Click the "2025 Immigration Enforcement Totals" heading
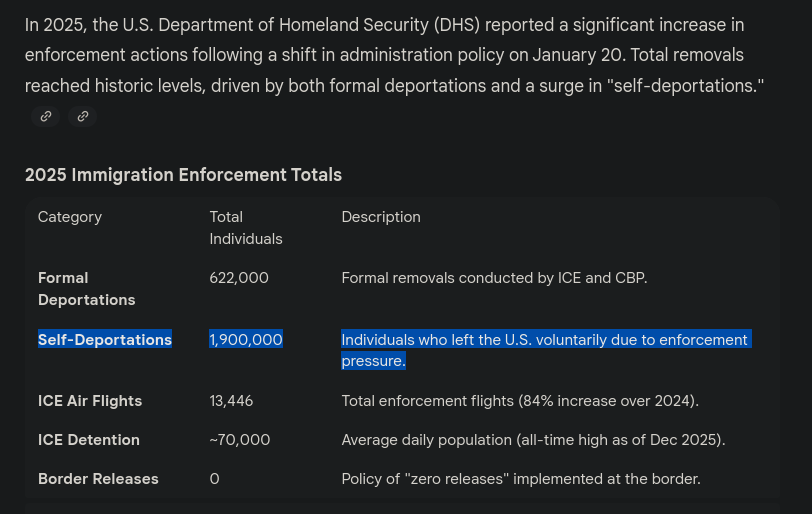Viewport: 812px width, 514px height. point(183,175)
